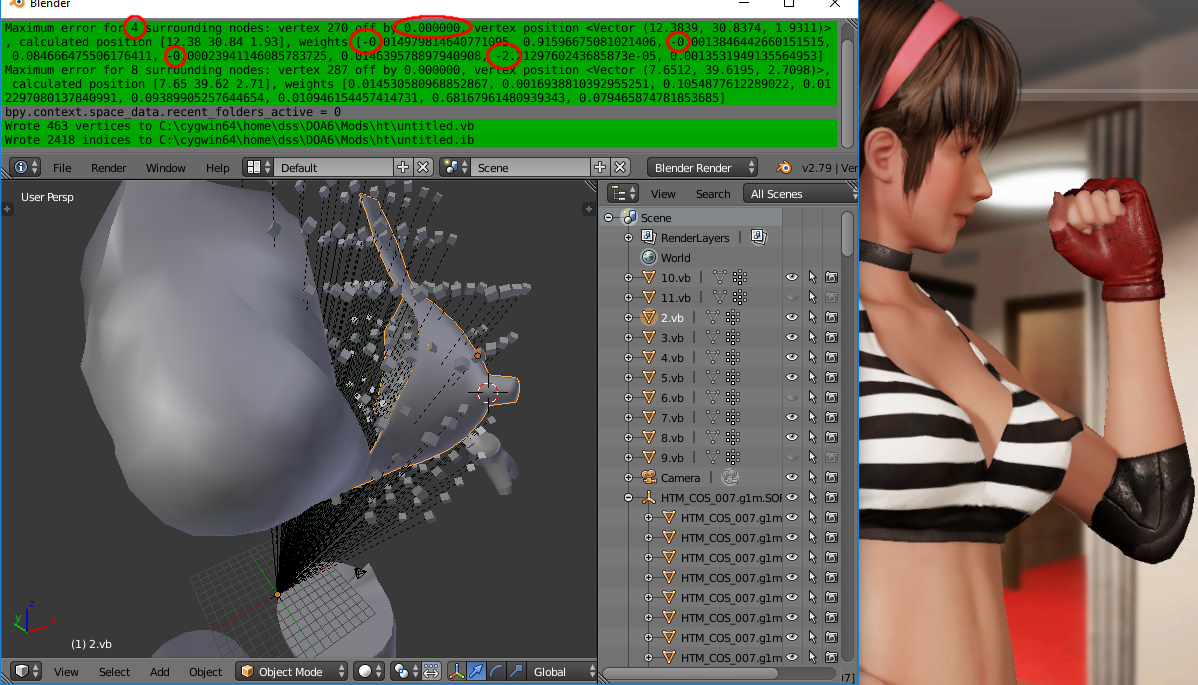
Task: Toggle the 3D manipulator widget
Action: click(x=456, y=671)
